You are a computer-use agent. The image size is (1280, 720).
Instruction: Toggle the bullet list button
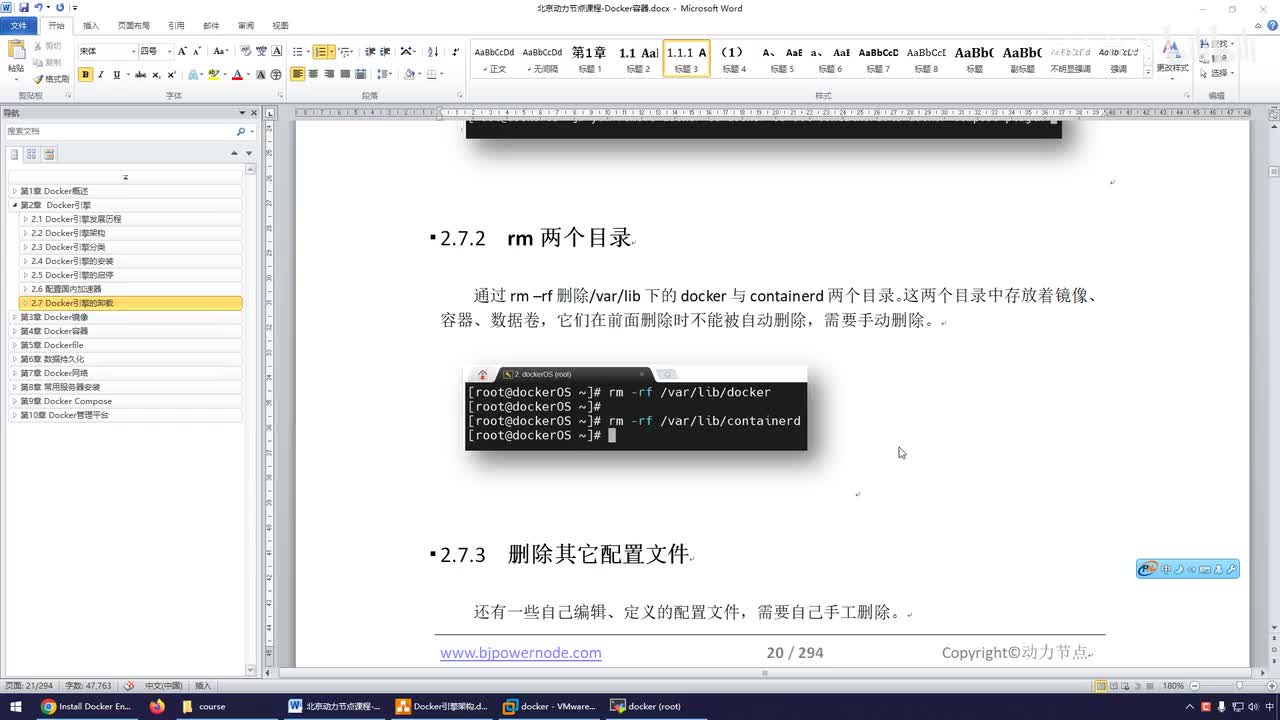[297, 51]
